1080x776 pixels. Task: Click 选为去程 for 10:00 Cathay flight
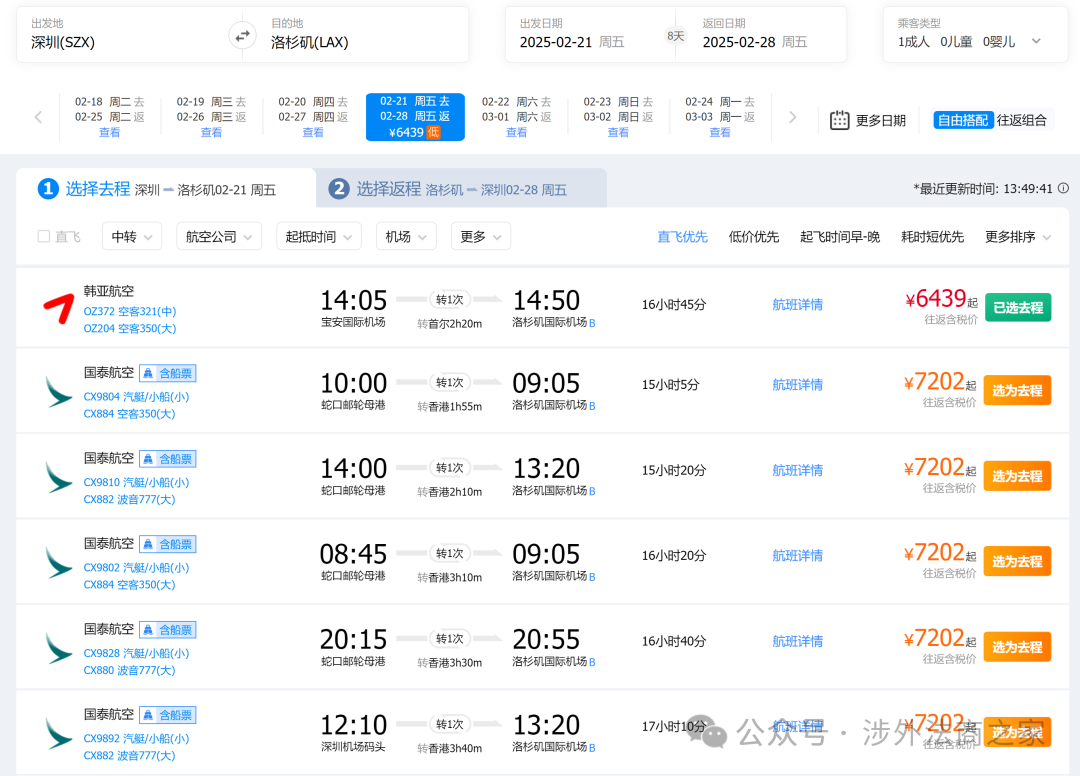click(x=1017, y=390)
